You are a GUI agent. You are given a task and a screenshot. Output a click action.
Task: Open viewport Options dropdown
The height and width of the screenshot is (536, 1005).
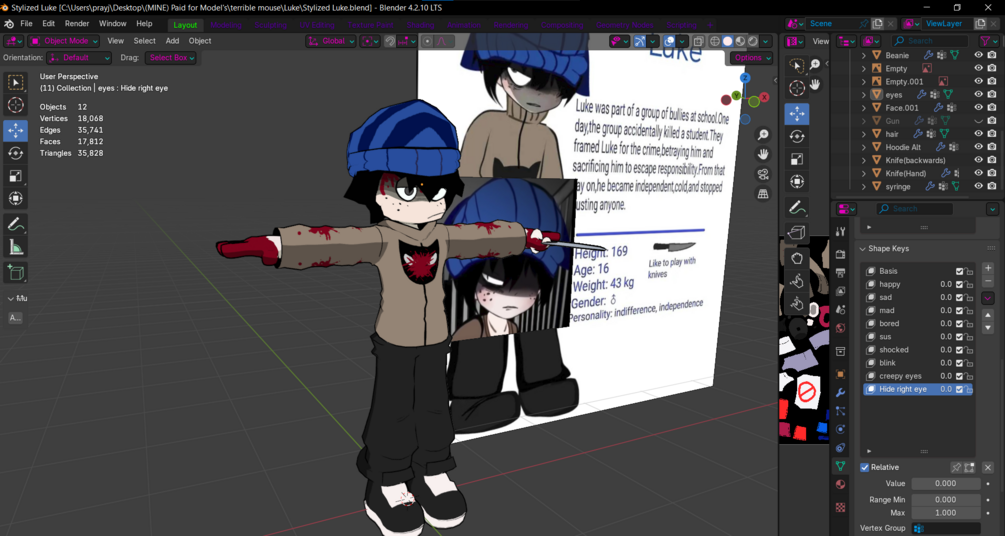coord(751,58)
